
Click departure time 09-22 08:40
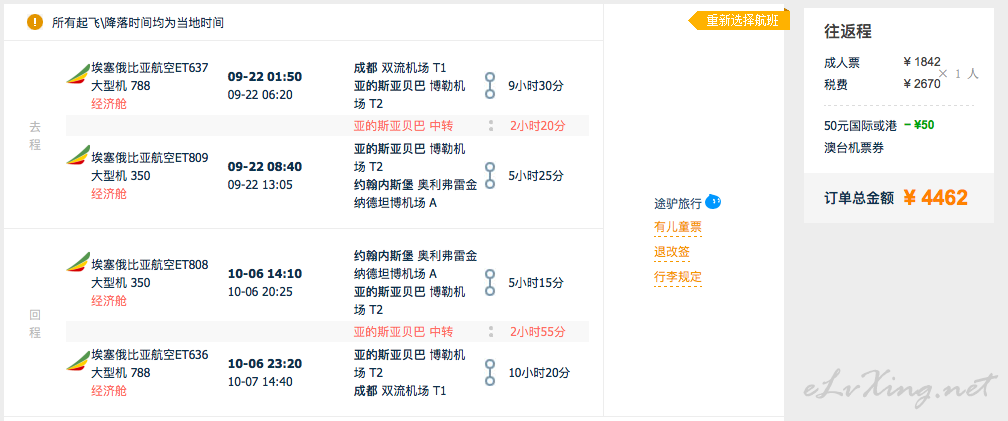click(x=265, y=167)
